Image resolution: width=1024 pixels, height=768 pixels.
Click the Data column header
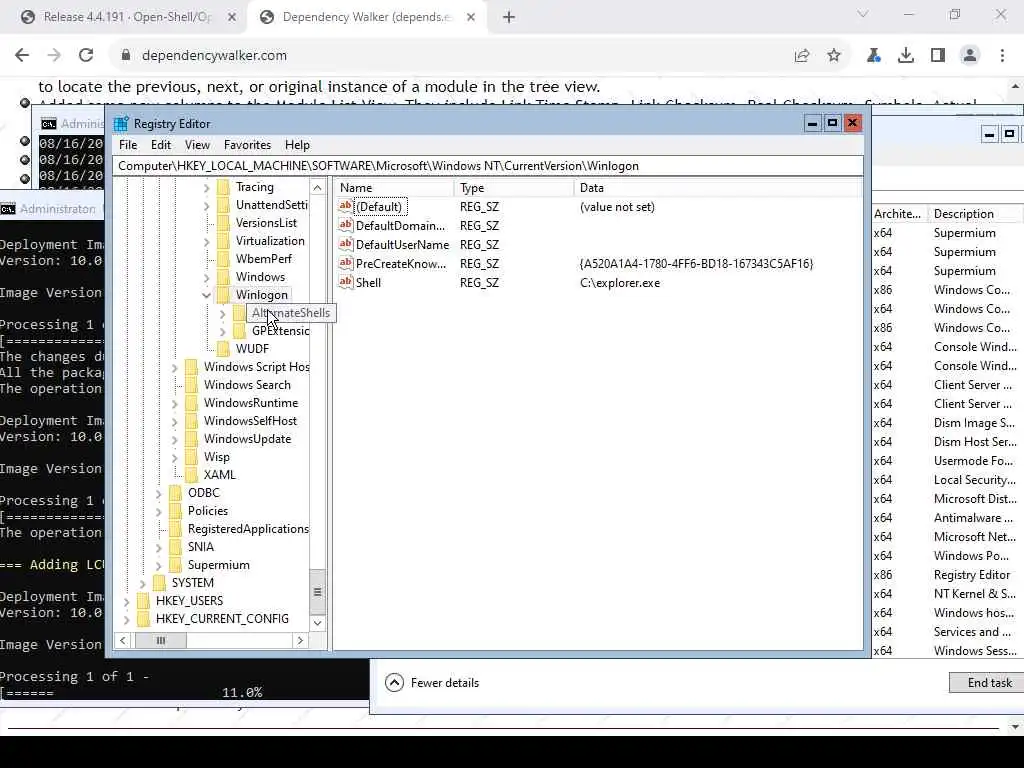pos(718,188)
